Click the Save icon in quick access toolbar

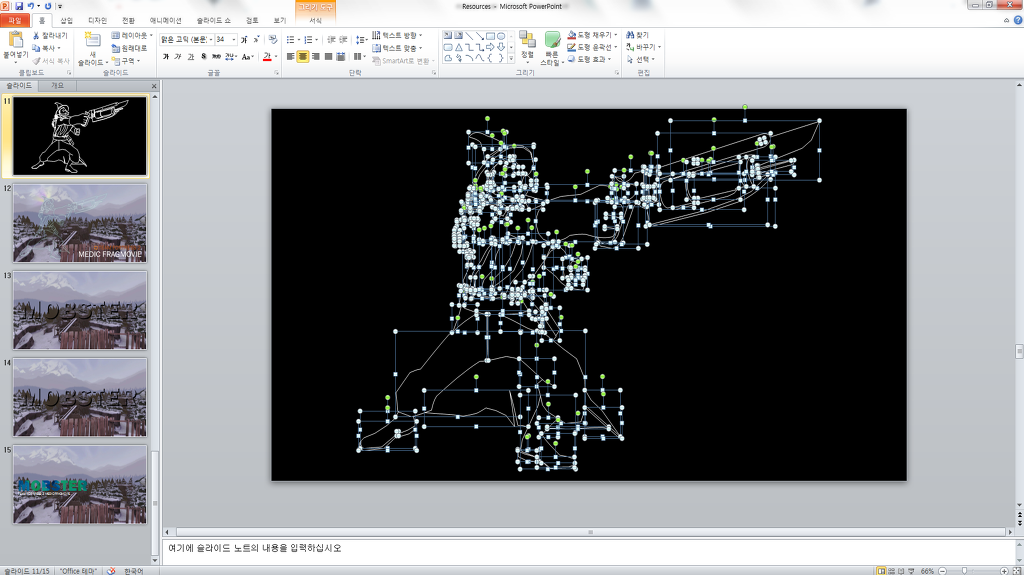pos(18,6)
